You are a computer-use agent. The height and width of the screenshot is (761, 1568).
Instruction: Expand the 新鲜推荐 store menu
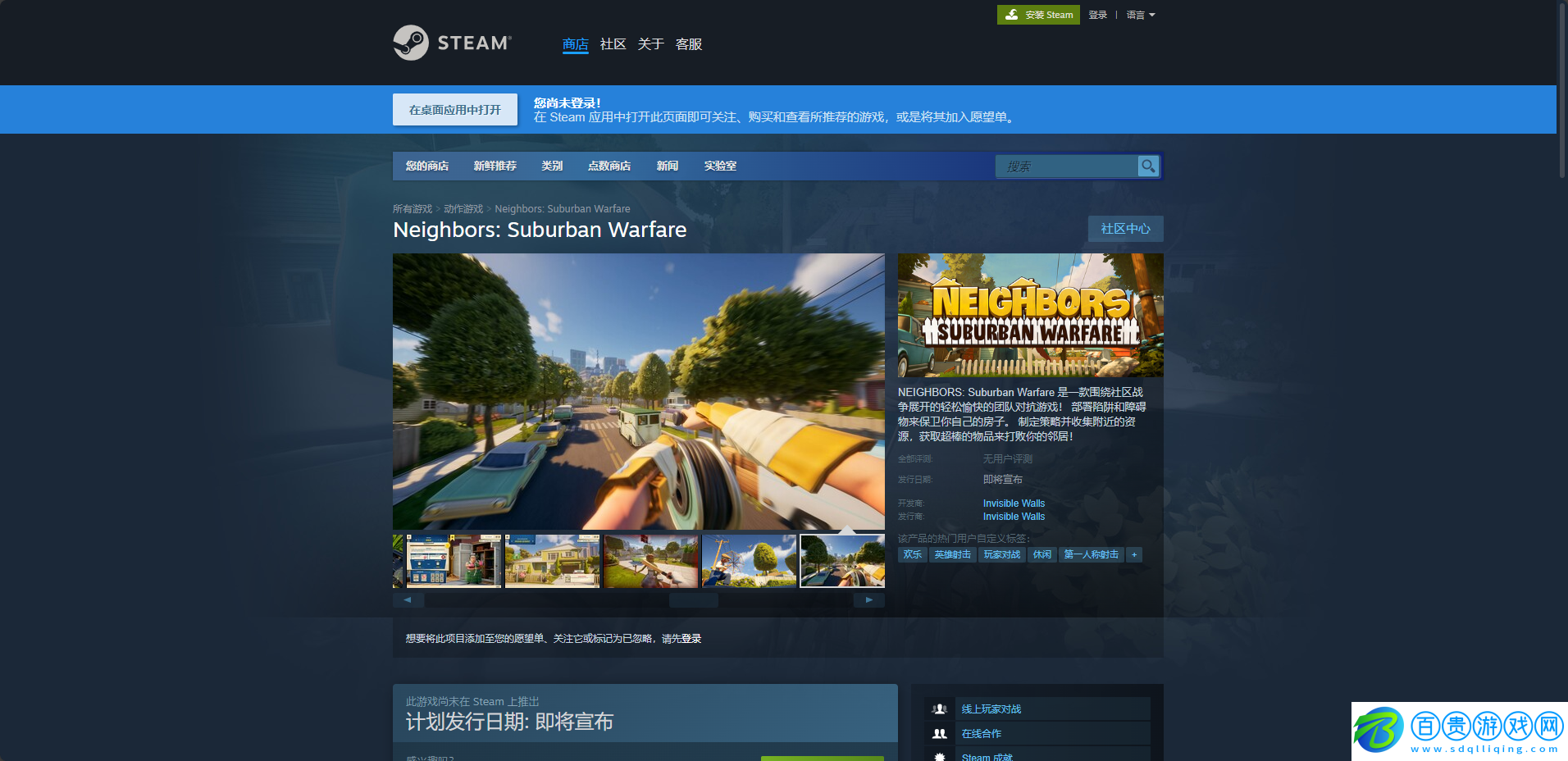tap(495, 166)
